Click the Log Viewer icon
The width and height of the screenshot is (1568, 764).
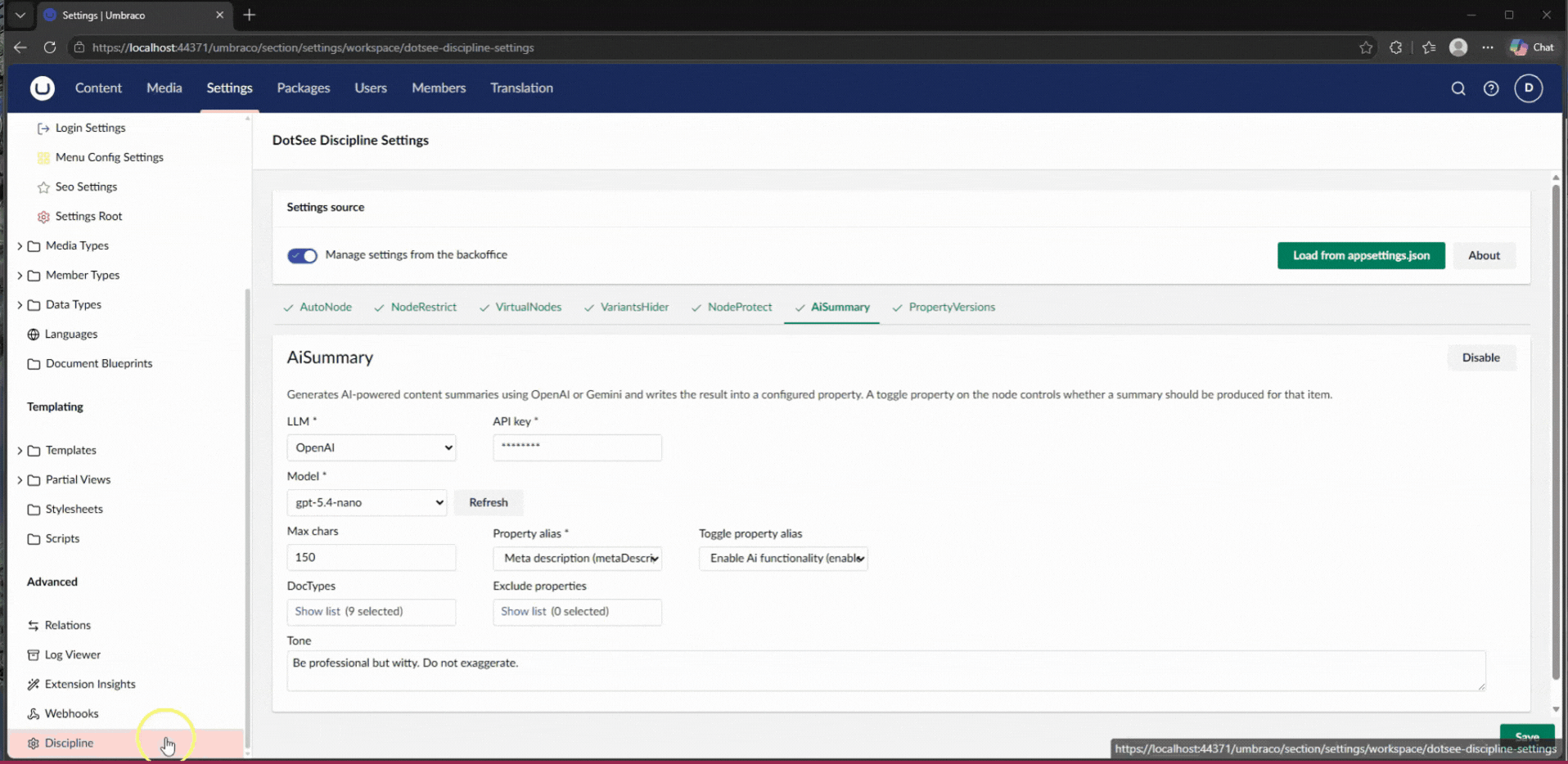tap(34, 655)
